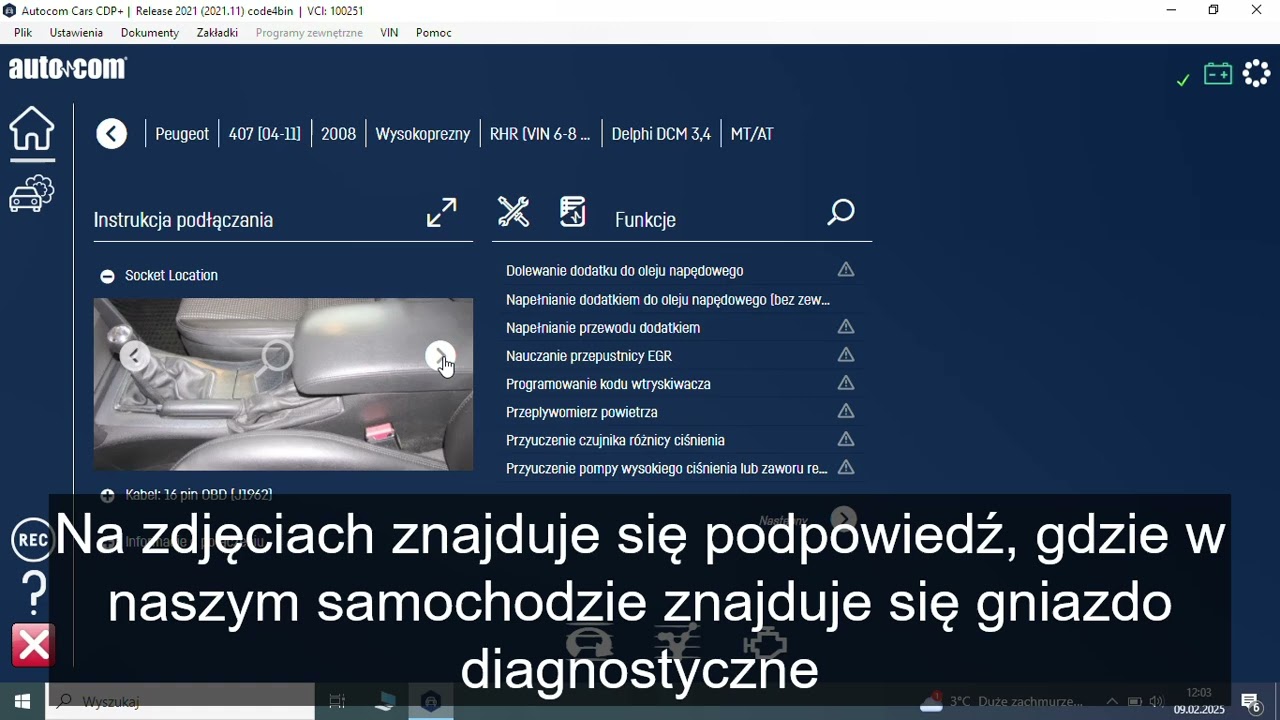
Task: Collapse the Socket Location section
Action: click(x=107, y=276)
